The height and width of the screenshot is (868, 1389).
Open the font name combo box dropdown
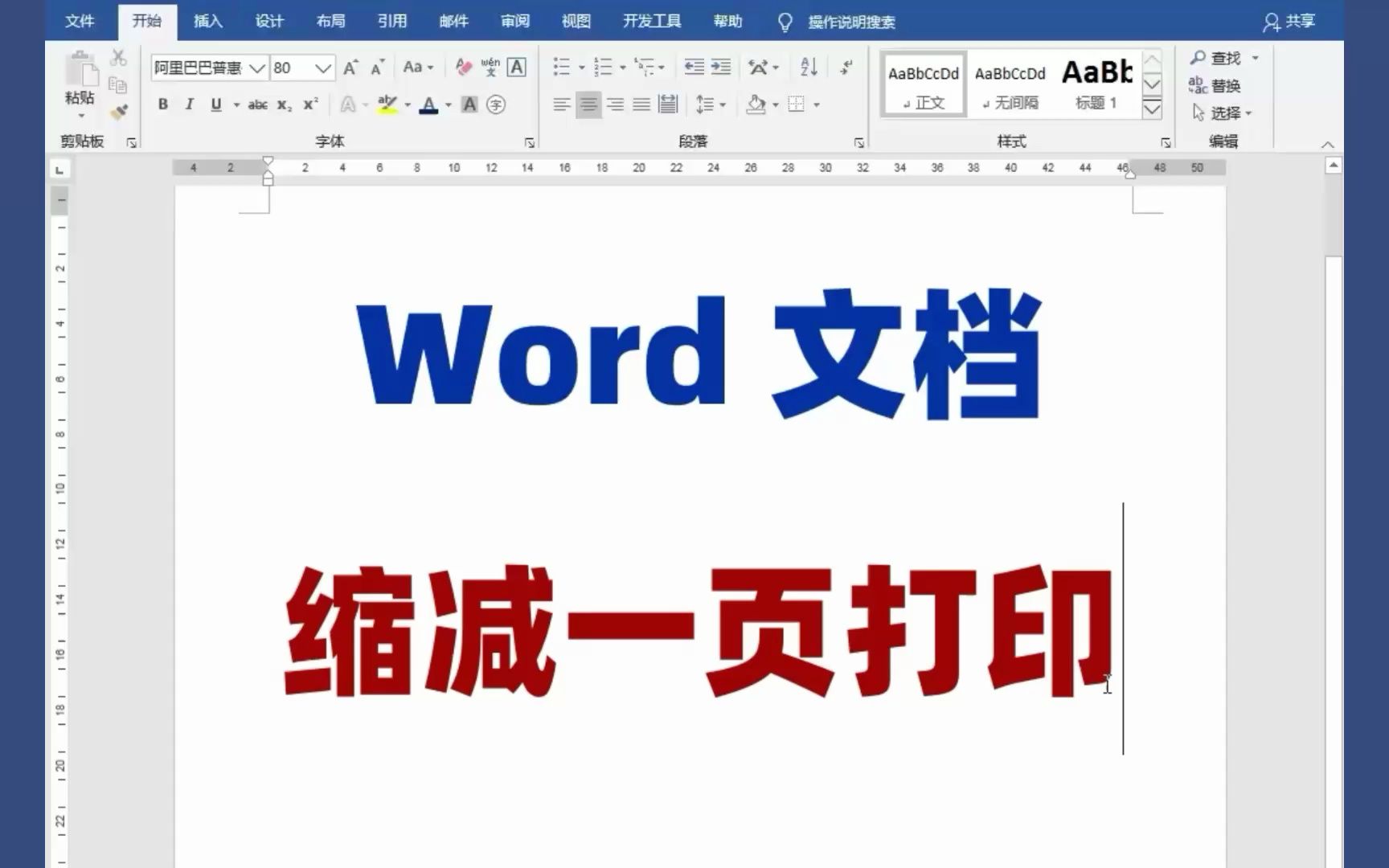(257, 68)
